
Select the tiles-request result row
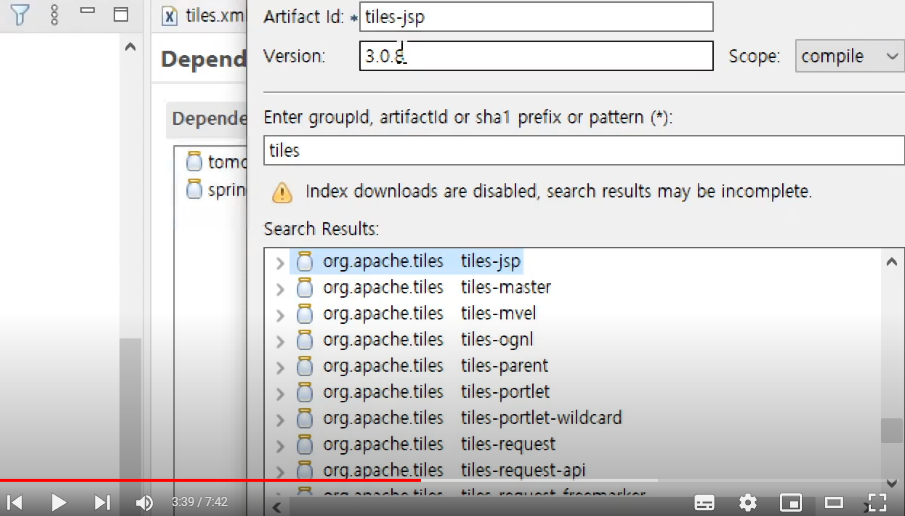[425, 444]
